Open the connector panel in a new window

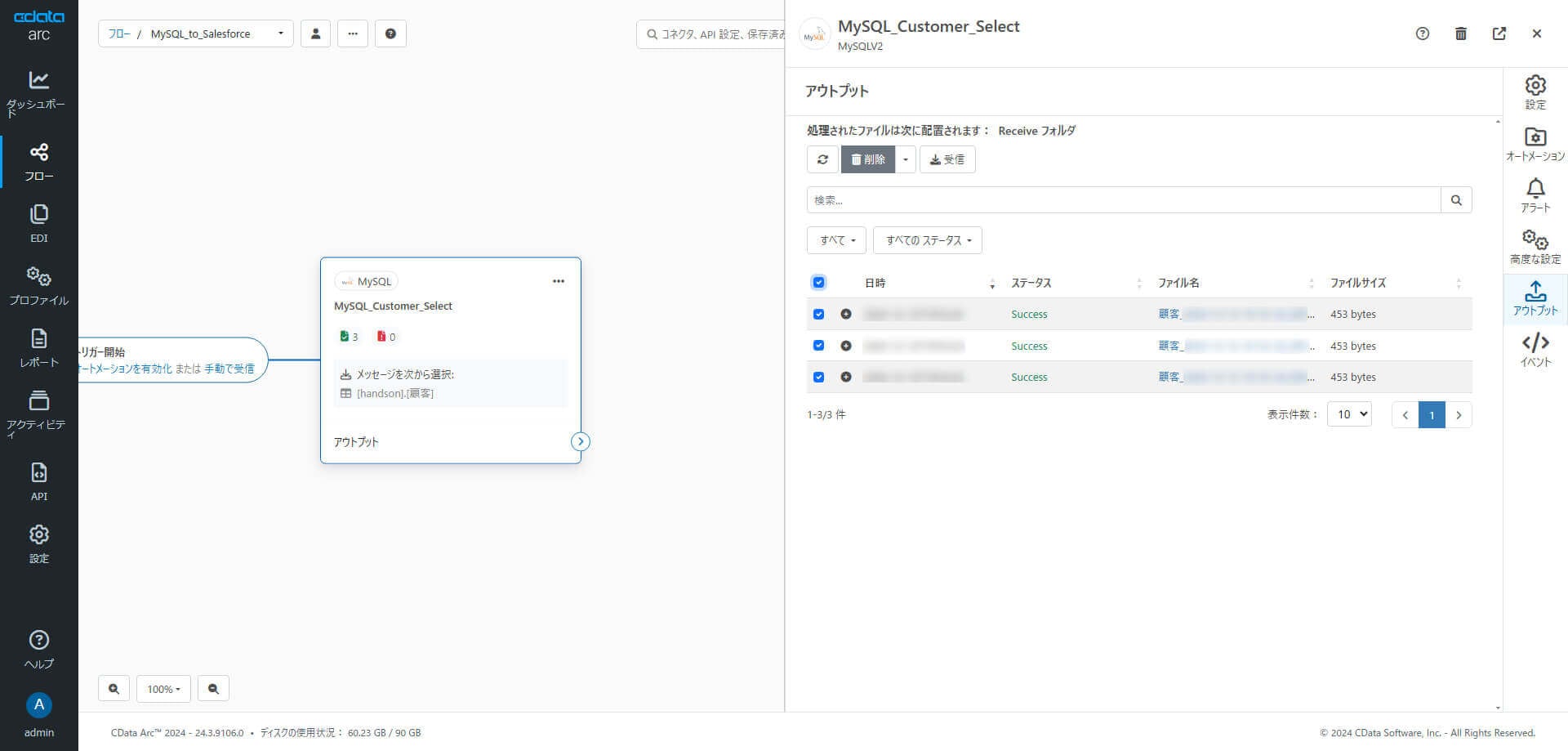1499,34
